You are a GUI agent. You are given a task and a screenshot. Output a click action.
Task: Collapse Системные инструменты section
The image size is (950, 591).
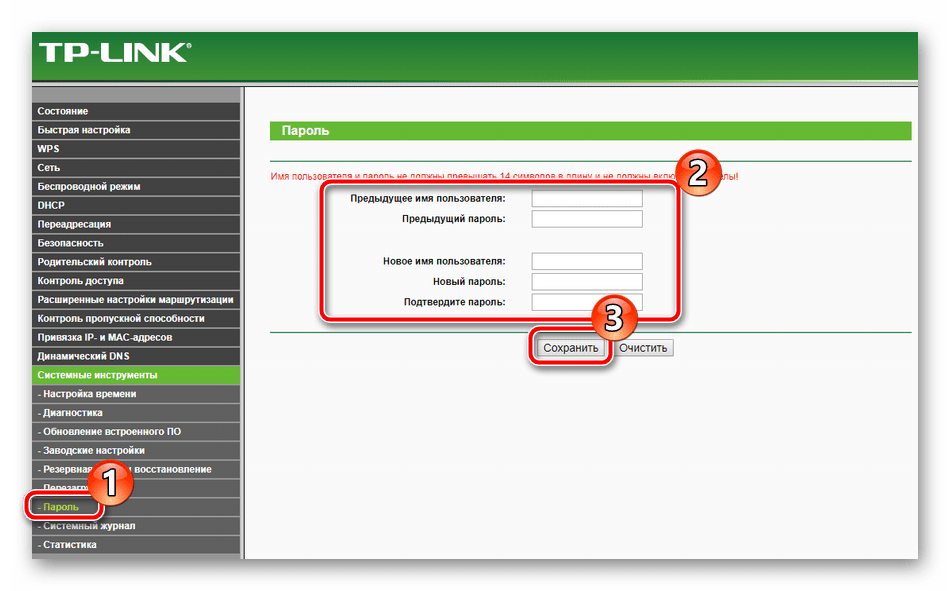point(136,375)
